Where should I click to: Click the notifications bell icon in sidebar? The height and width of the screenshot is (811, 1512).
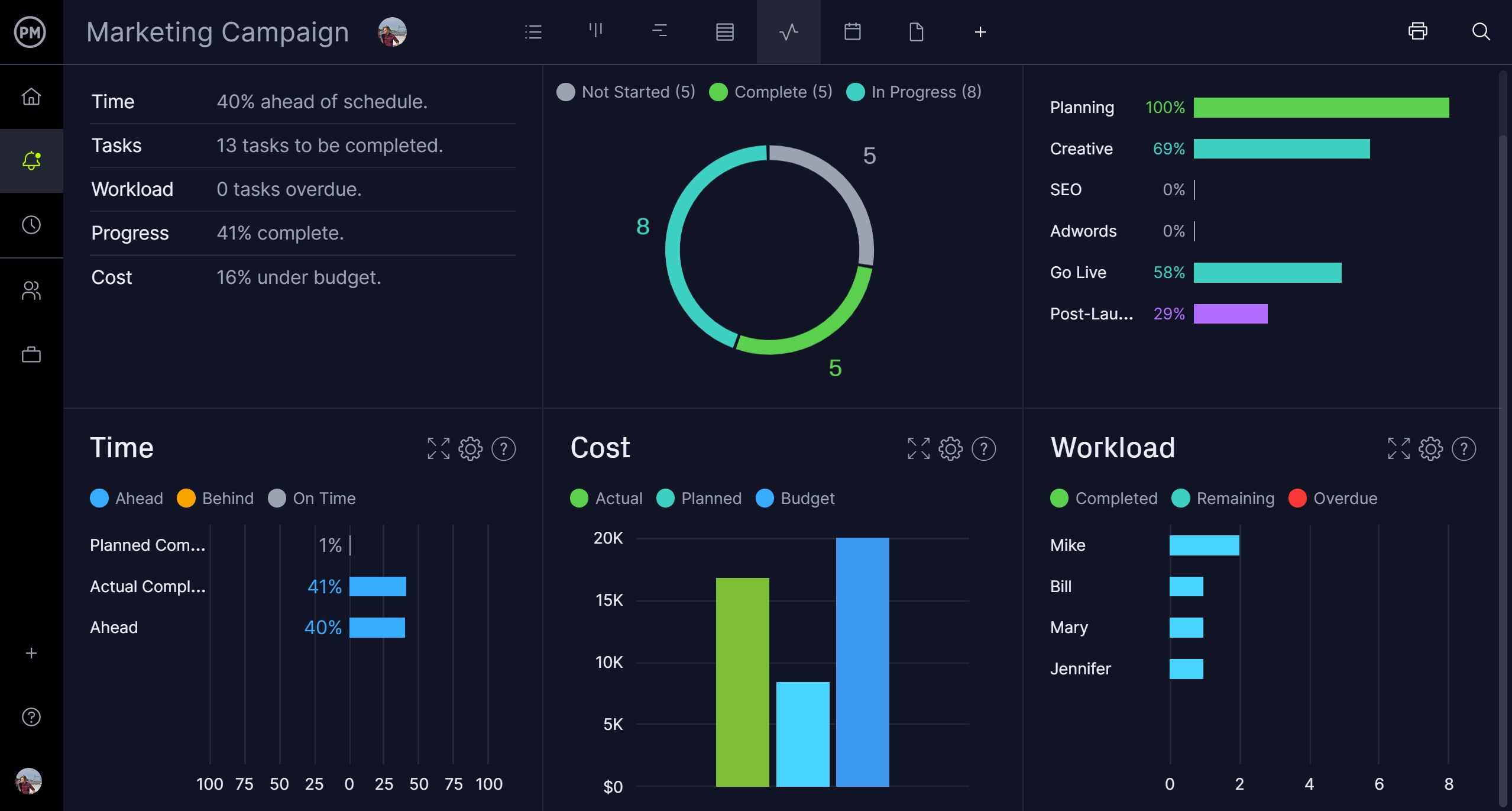[30, 160]
